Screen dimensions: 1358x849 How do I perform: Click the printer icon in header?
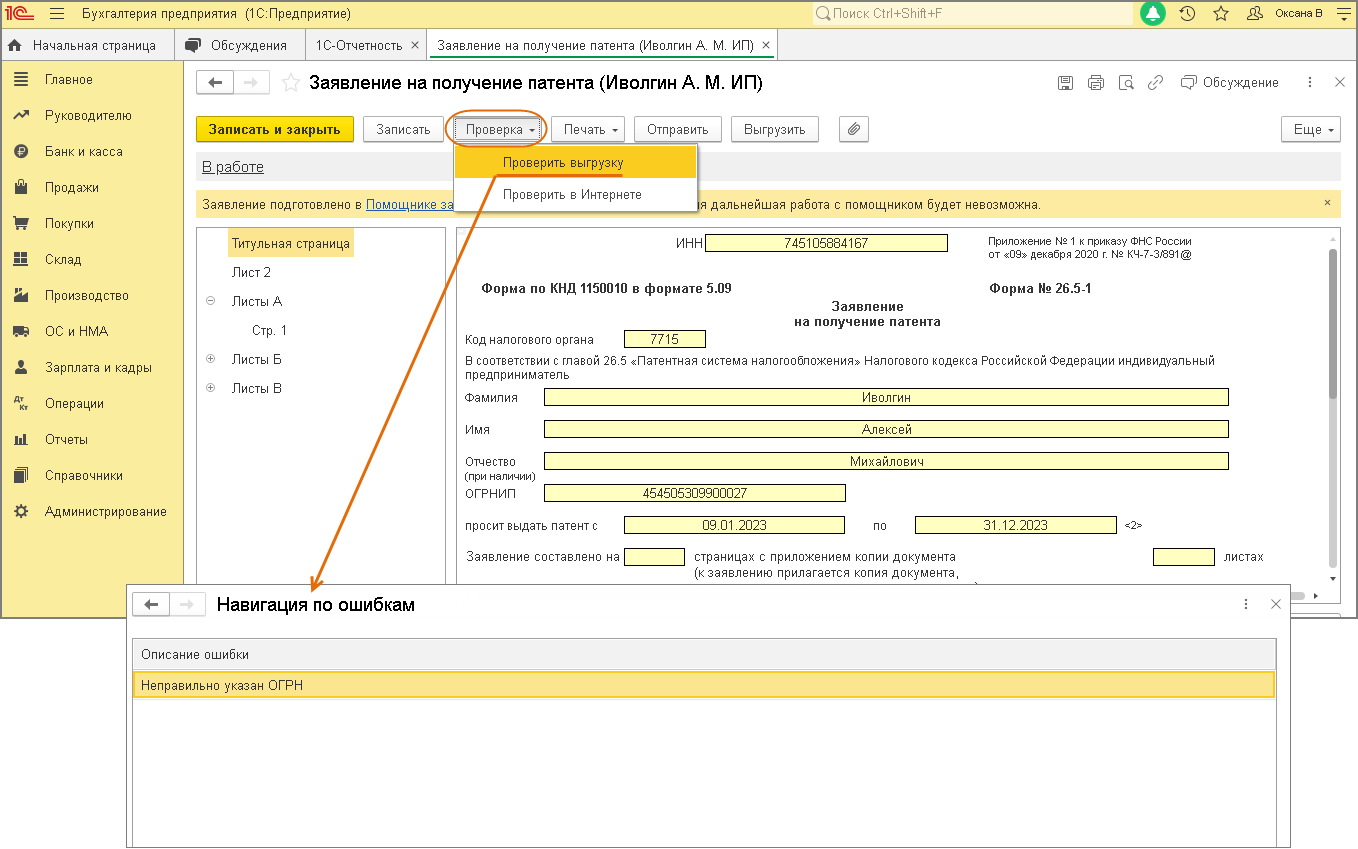point(1096,83)
